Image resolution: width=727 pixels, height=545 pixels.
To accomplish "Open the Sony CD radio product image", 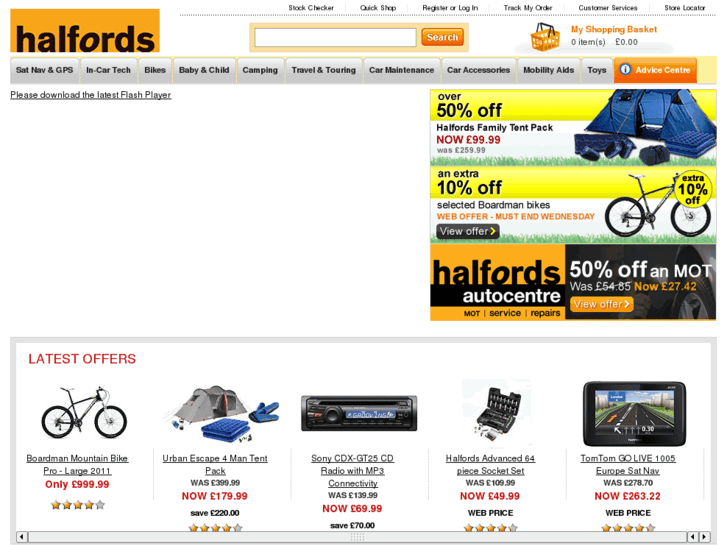I will point(359,413).
